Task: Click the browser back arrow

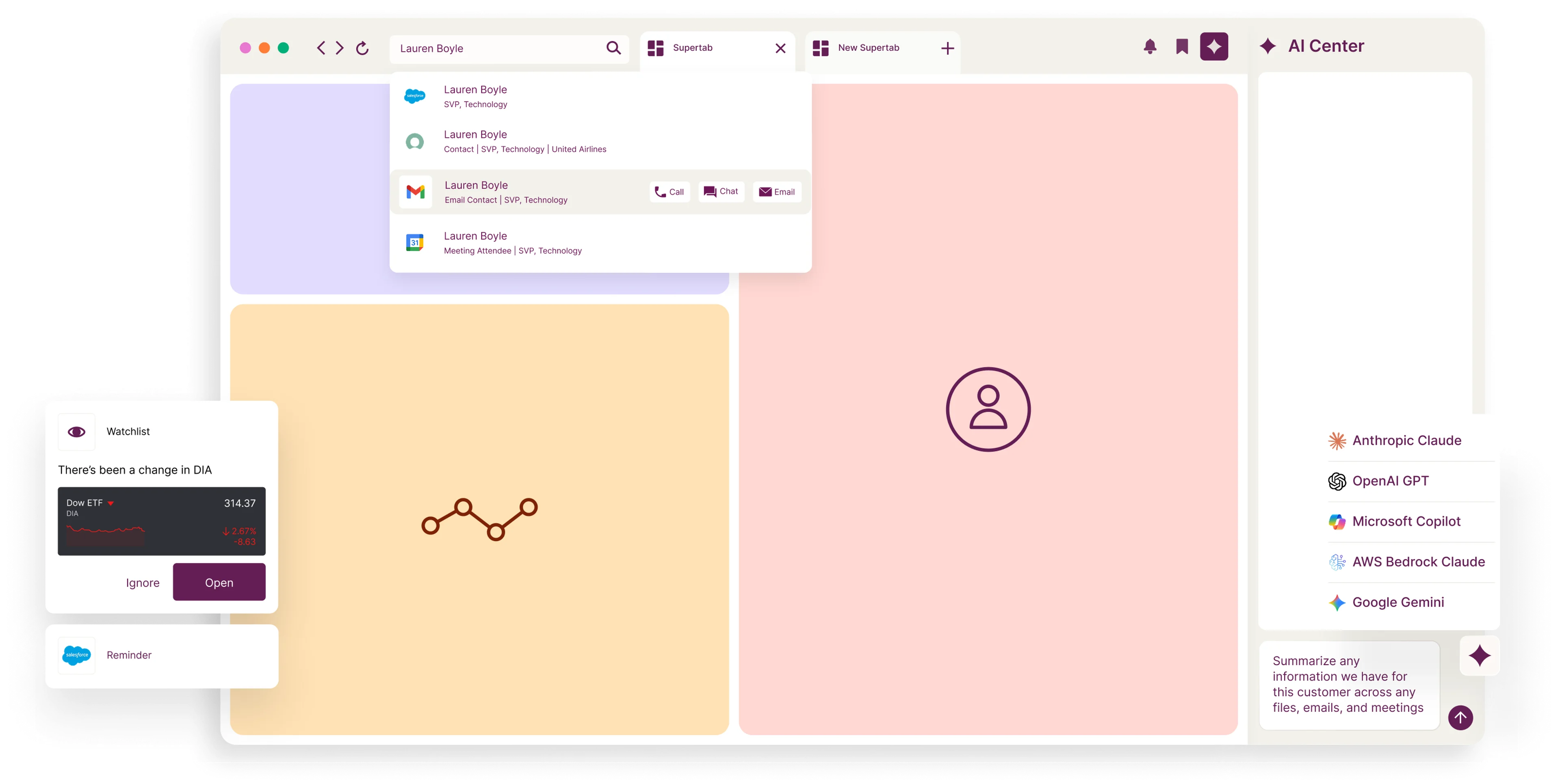Action: [321, 48]
